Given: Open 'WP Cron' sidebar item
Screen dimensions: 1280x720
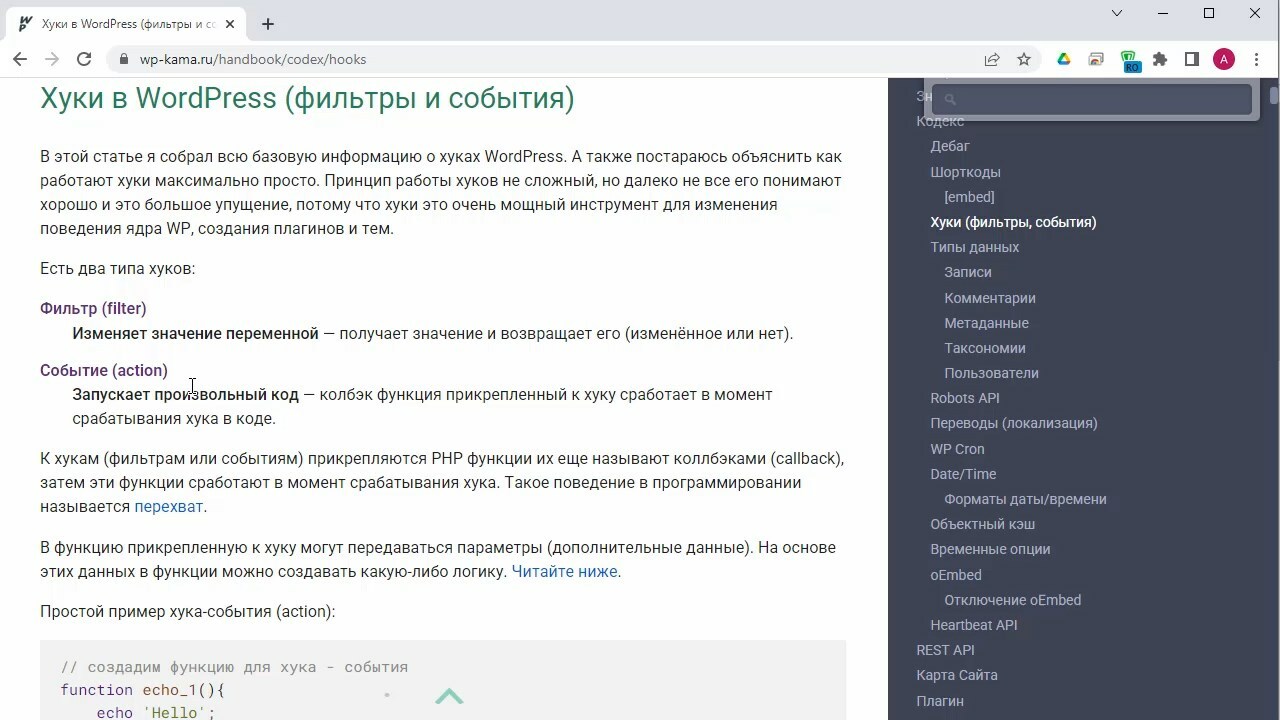Looking at the screenshot, I should 957,449.
